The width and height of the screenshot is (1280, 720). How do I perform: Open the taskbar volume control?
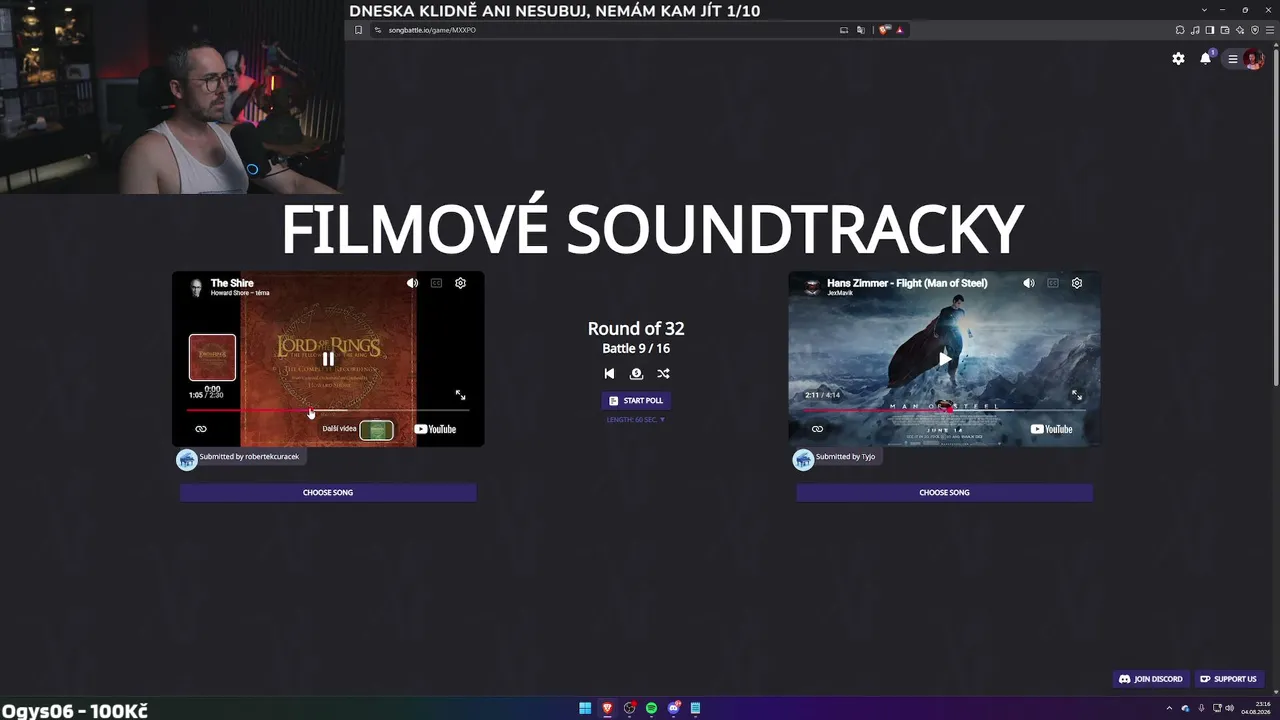coord(1229,708)
